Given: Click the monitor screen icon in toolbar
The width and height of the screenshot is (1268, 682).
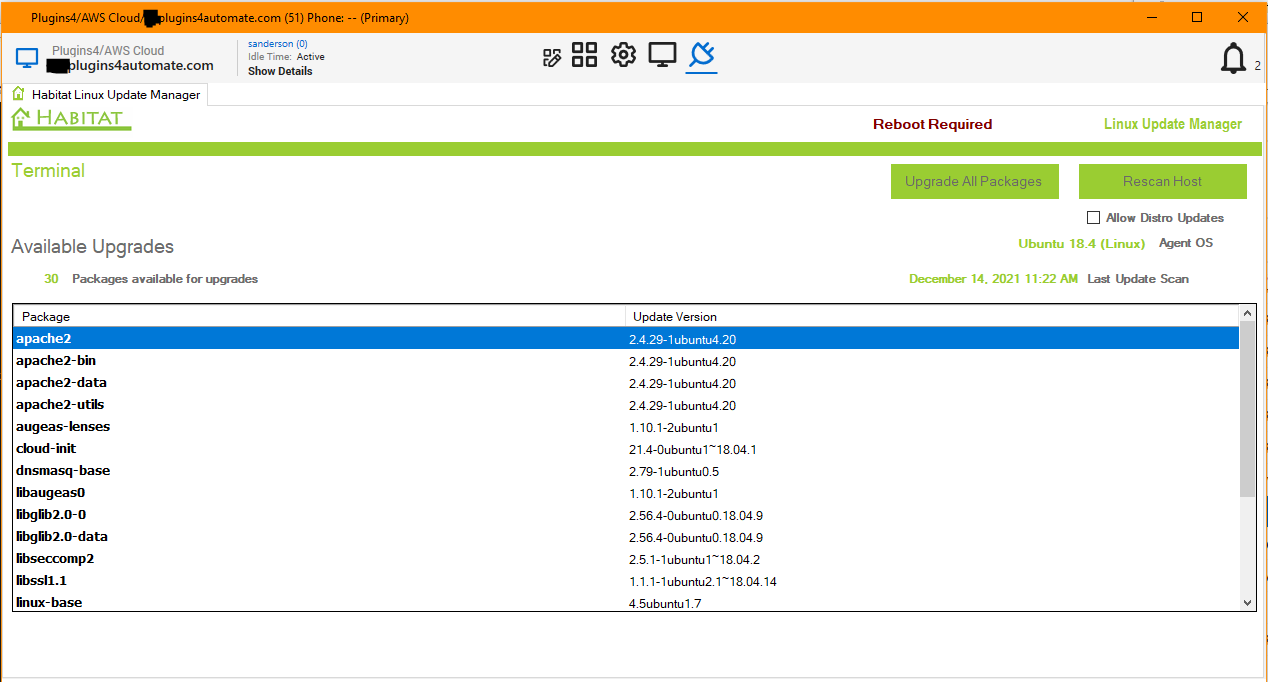Looking at the screenshot, I should (x=662, y=55).
